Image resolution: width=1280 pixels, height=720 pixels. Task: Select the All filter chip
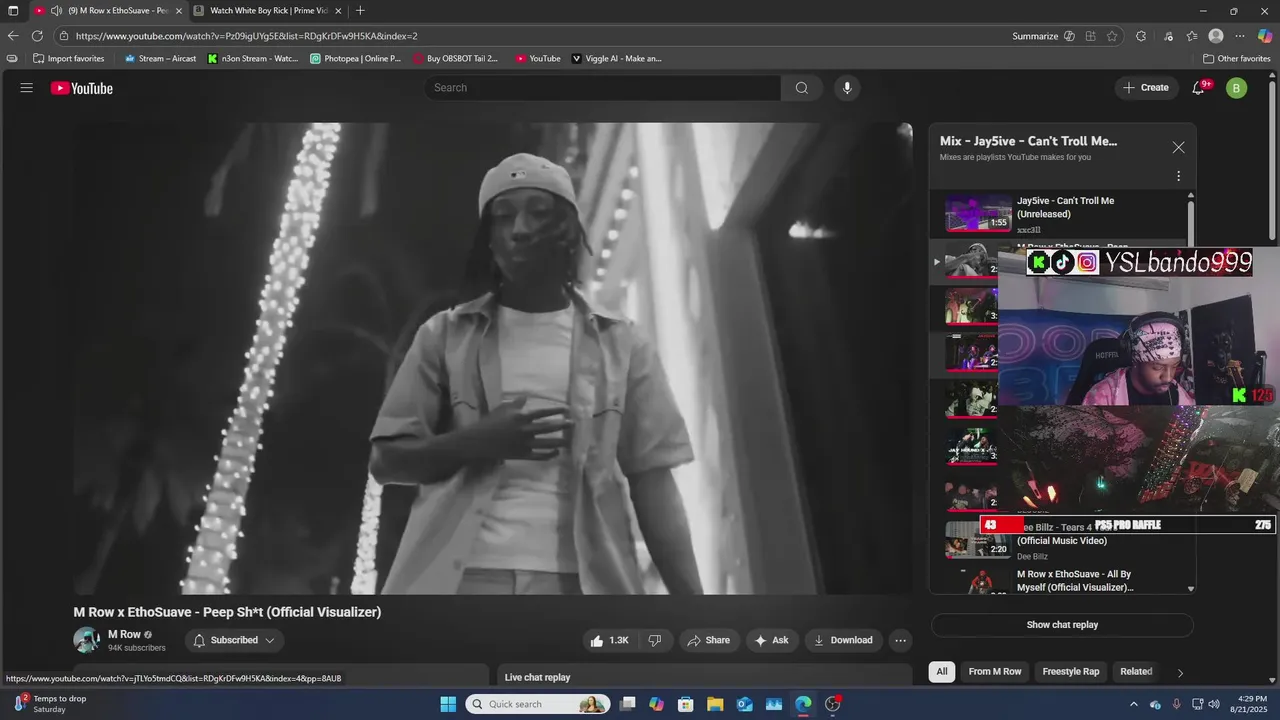pyautogui.click(x=941, y=672)
